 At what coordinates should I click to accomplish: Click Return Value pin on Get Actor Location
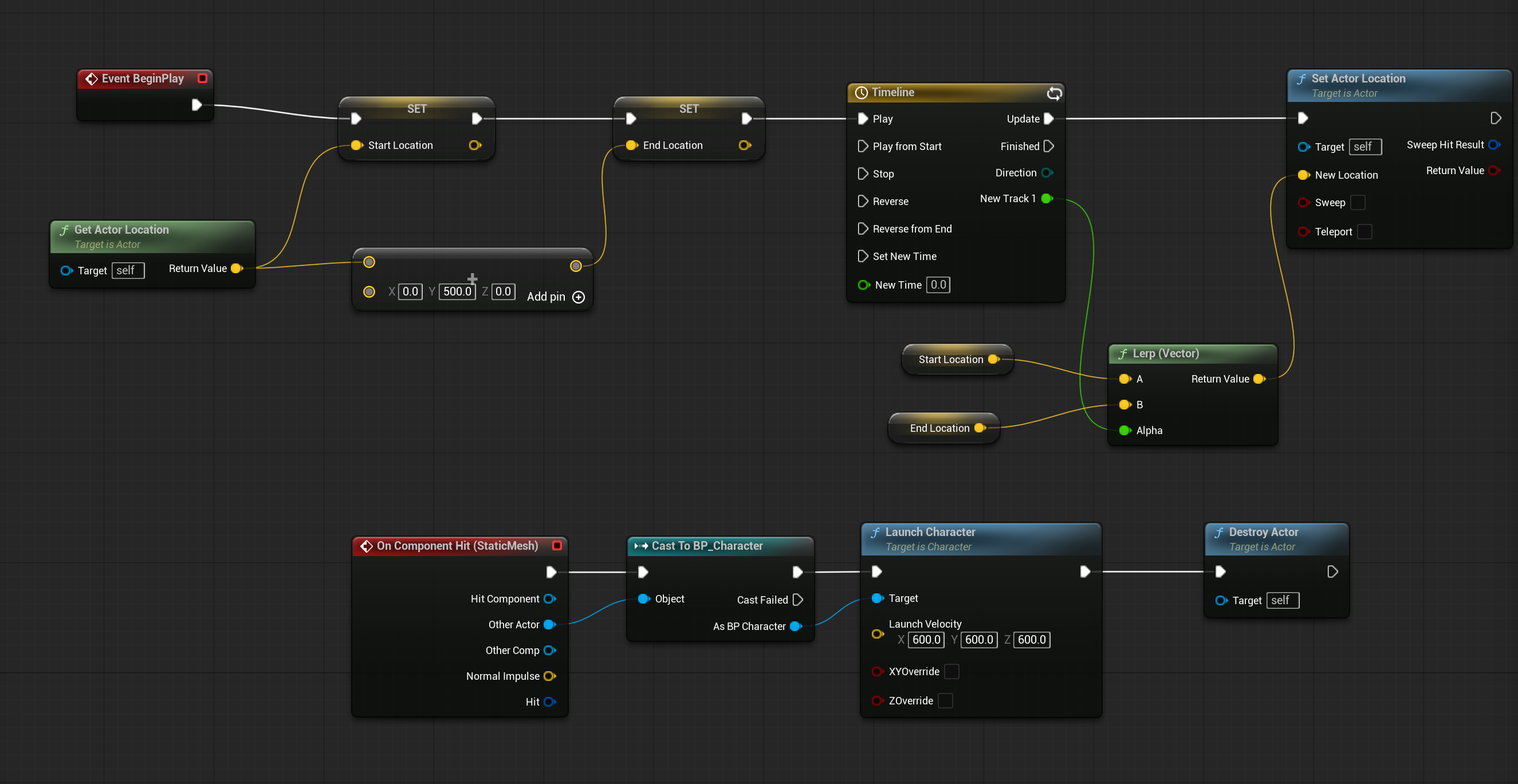[237, 269]
